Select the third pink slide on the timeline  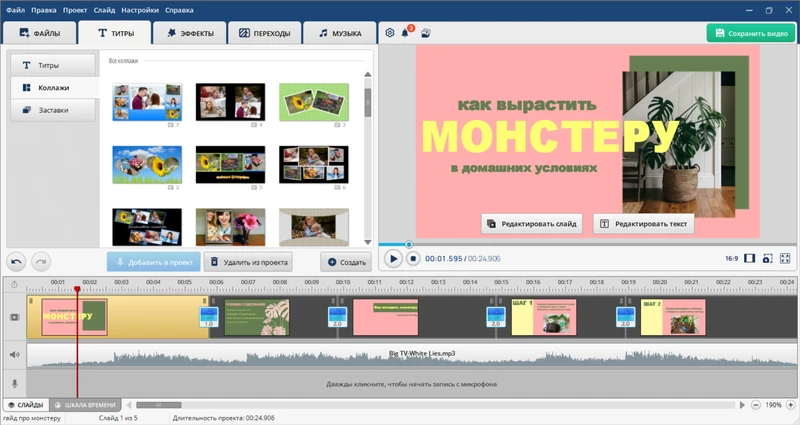386,317
